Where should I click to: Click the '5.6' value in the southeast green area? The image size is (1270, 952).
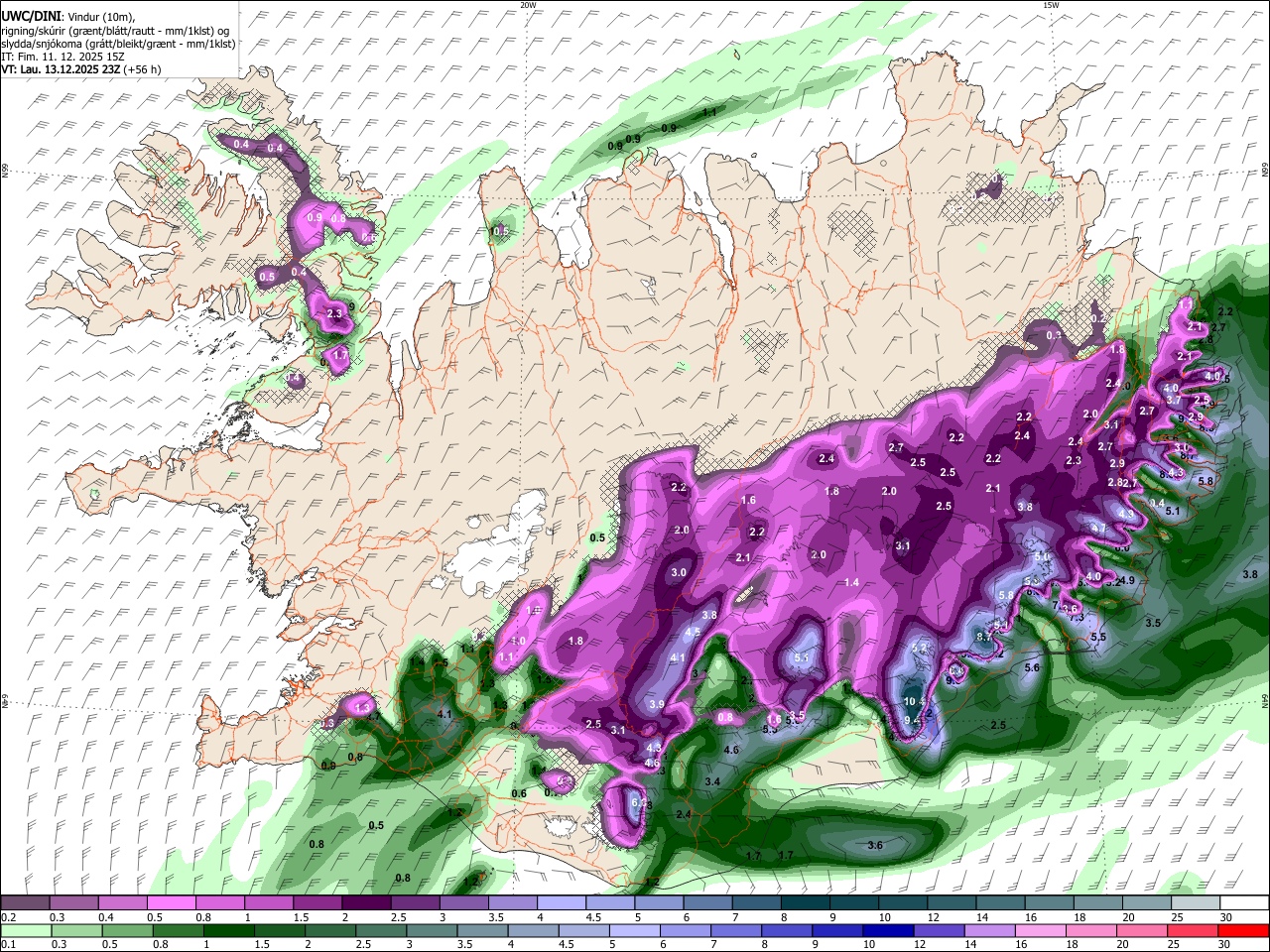(x=1032, y=668)
